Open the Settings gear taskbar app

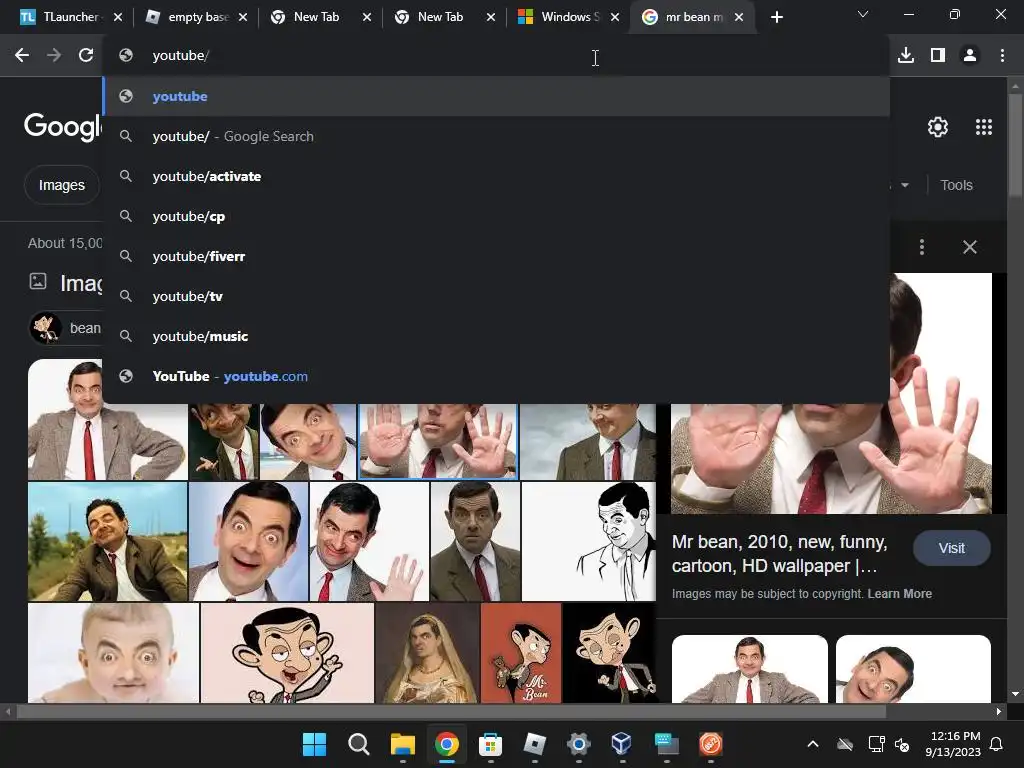tap(578, 744)
